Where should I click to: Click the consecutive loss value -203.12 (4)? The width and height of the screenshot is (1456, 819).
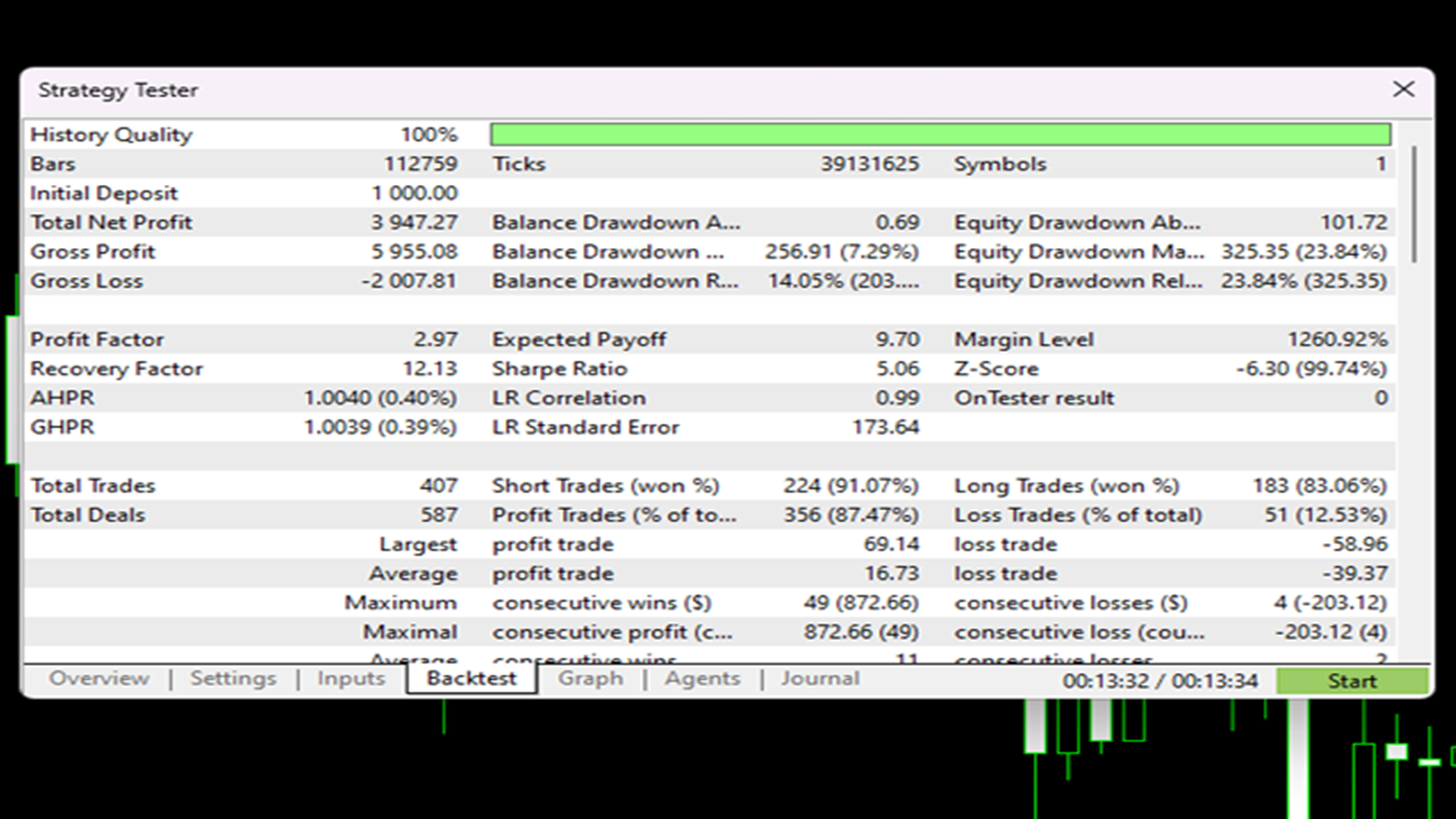pyautogui.click(x=1331, y=632)
